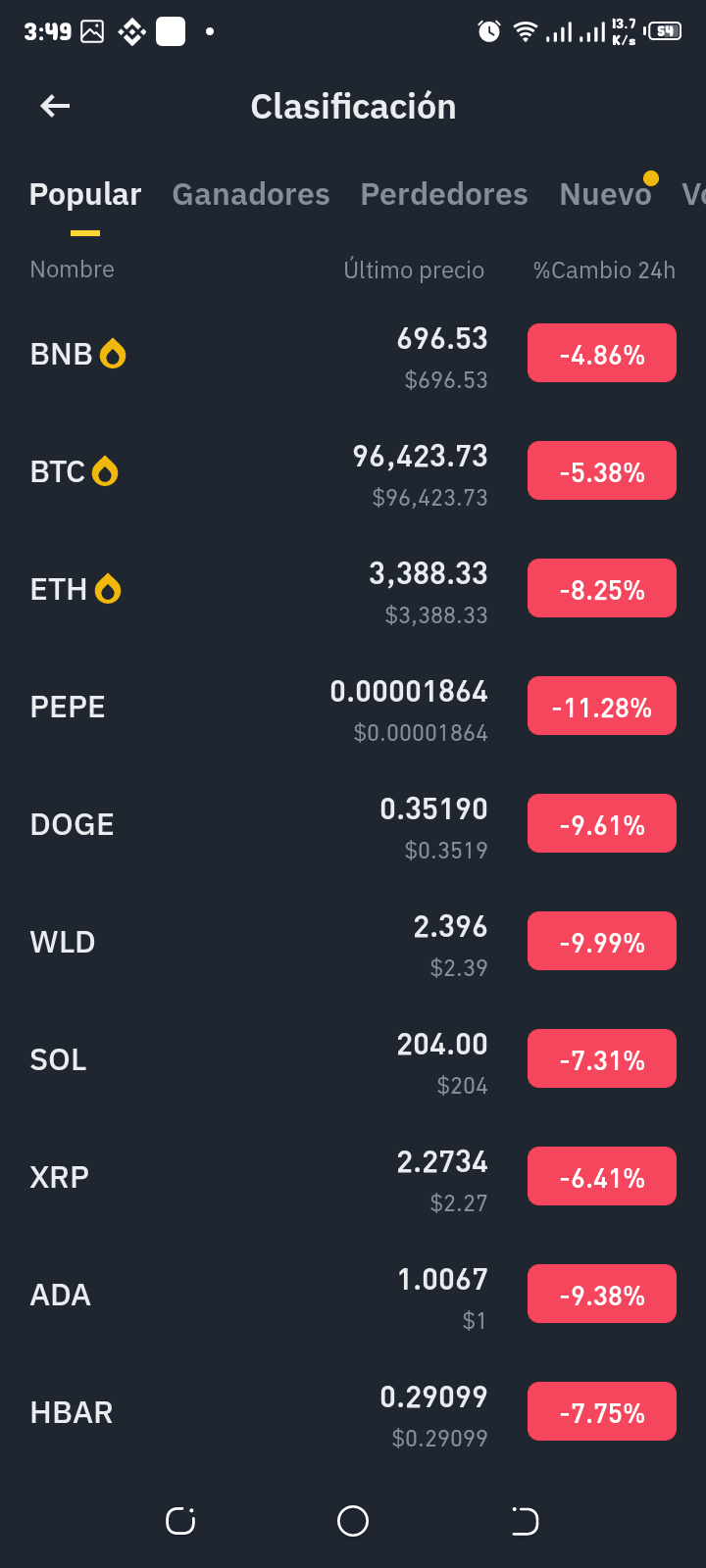Toggle the SOL -7.31% change badge
The width and height of the screenshot is (706, 1568).
(602, 1058)
